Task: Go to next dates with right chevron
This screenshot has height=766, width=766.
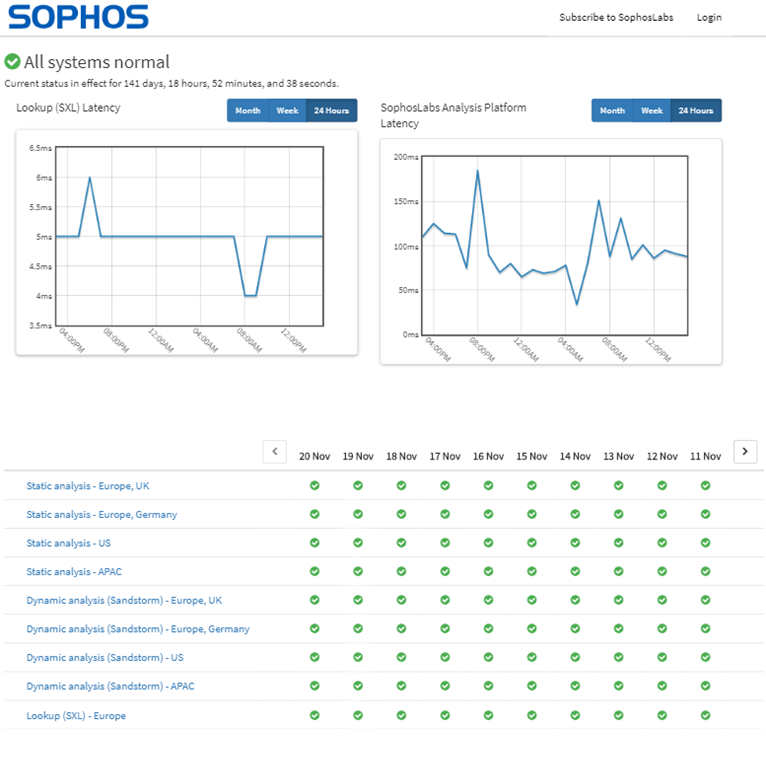Action: (745, 451)
